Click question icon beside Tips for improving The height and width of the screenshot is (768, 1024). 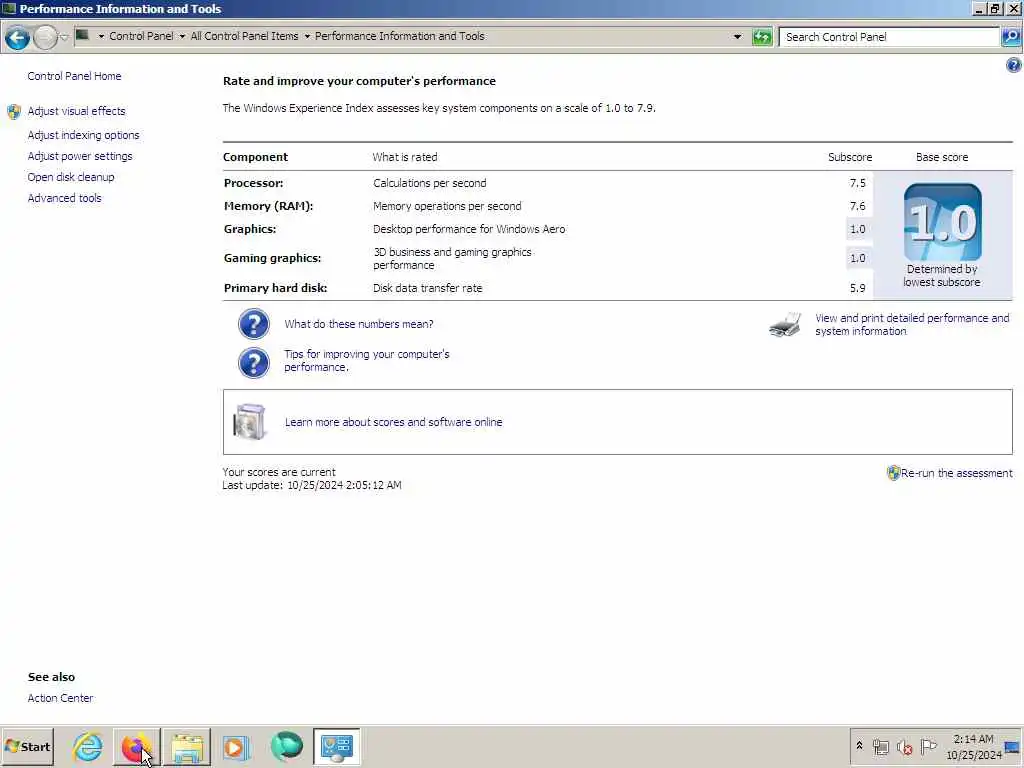pos(253,362)
